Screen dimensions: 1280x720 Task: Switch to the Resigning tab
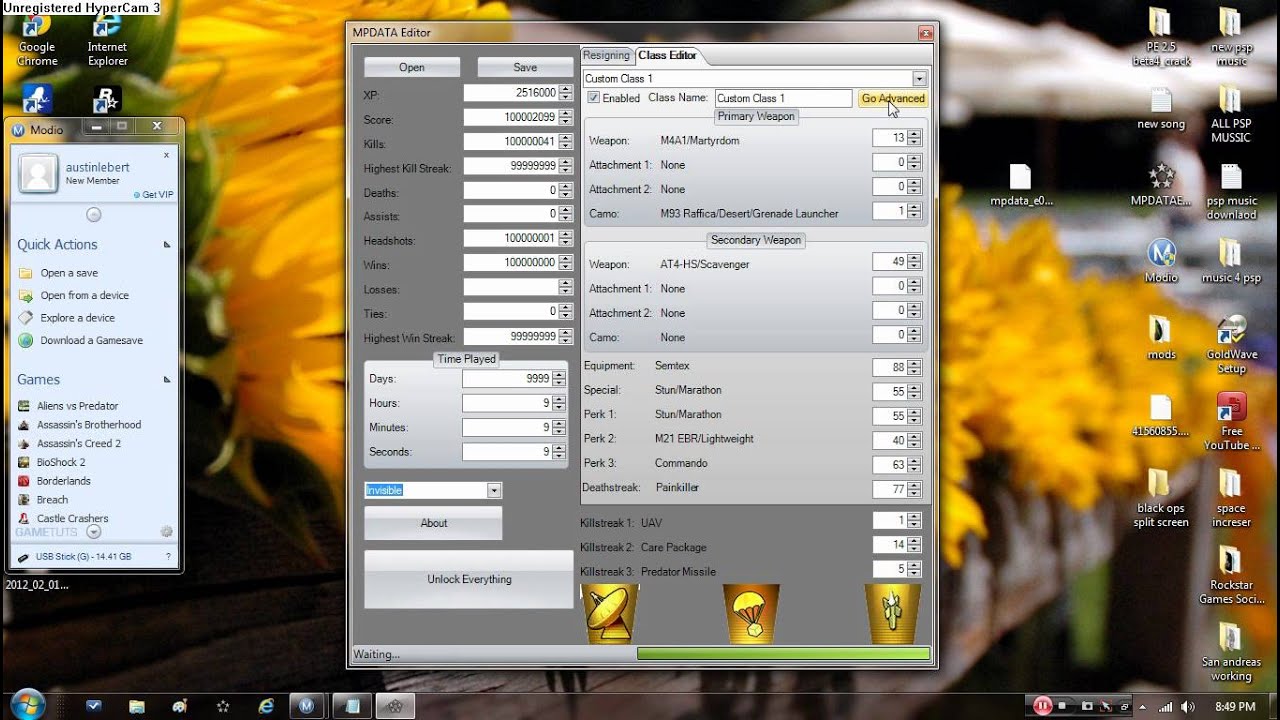pyautogui.click(x=606, y=55)
